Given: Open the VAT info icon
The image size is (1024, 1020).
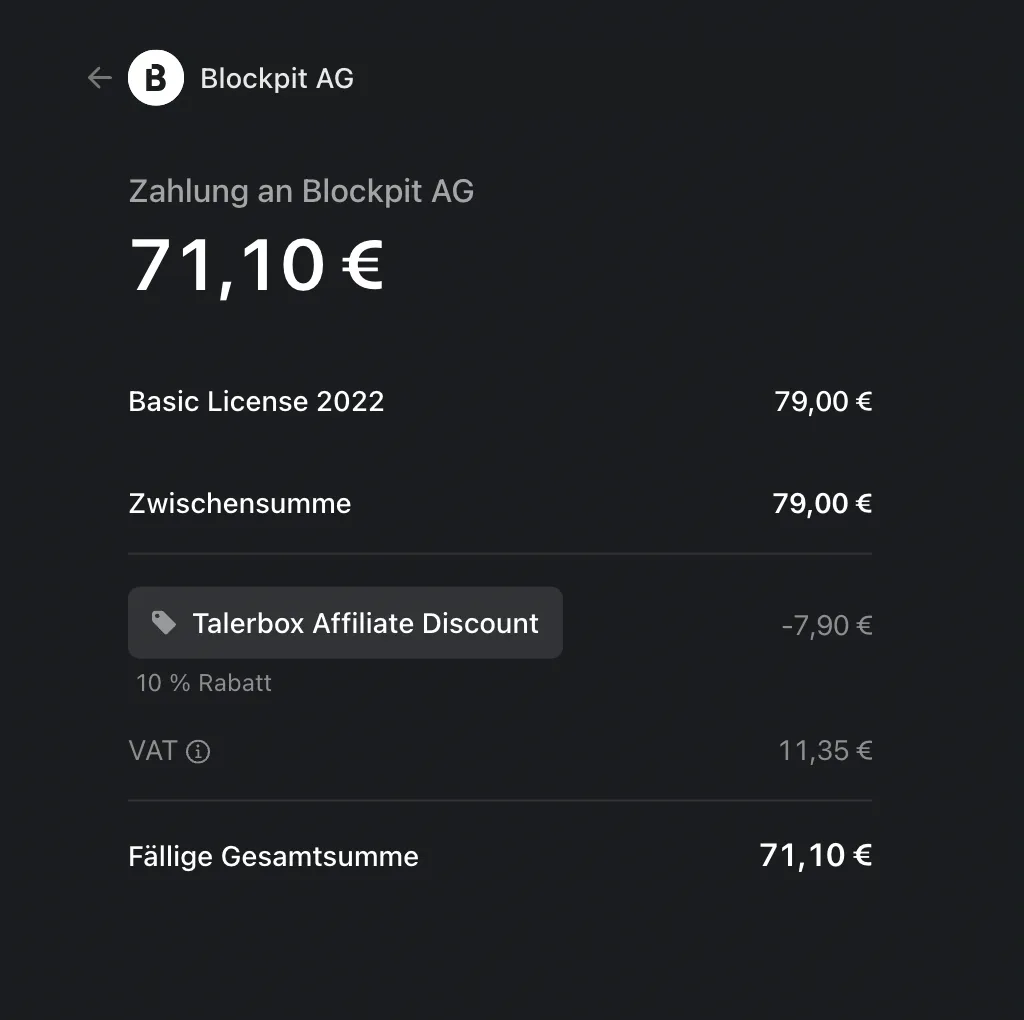Looking at the screenshot, I should [198, 751].
